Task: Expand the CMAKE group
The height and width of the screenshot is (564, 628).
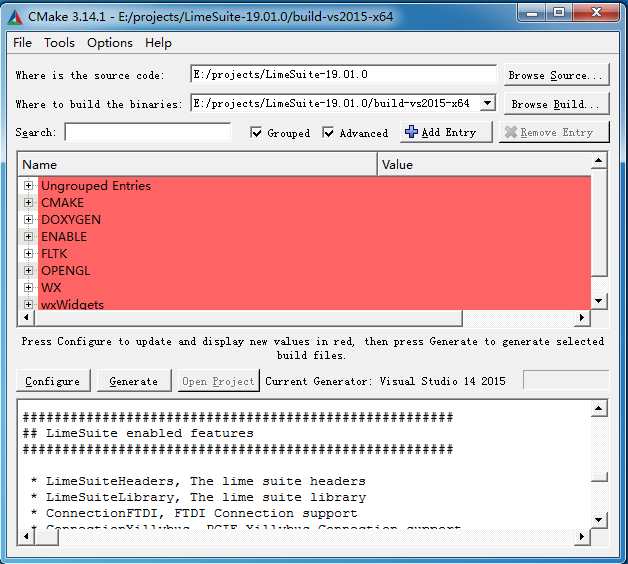Action: click(28, 202)
